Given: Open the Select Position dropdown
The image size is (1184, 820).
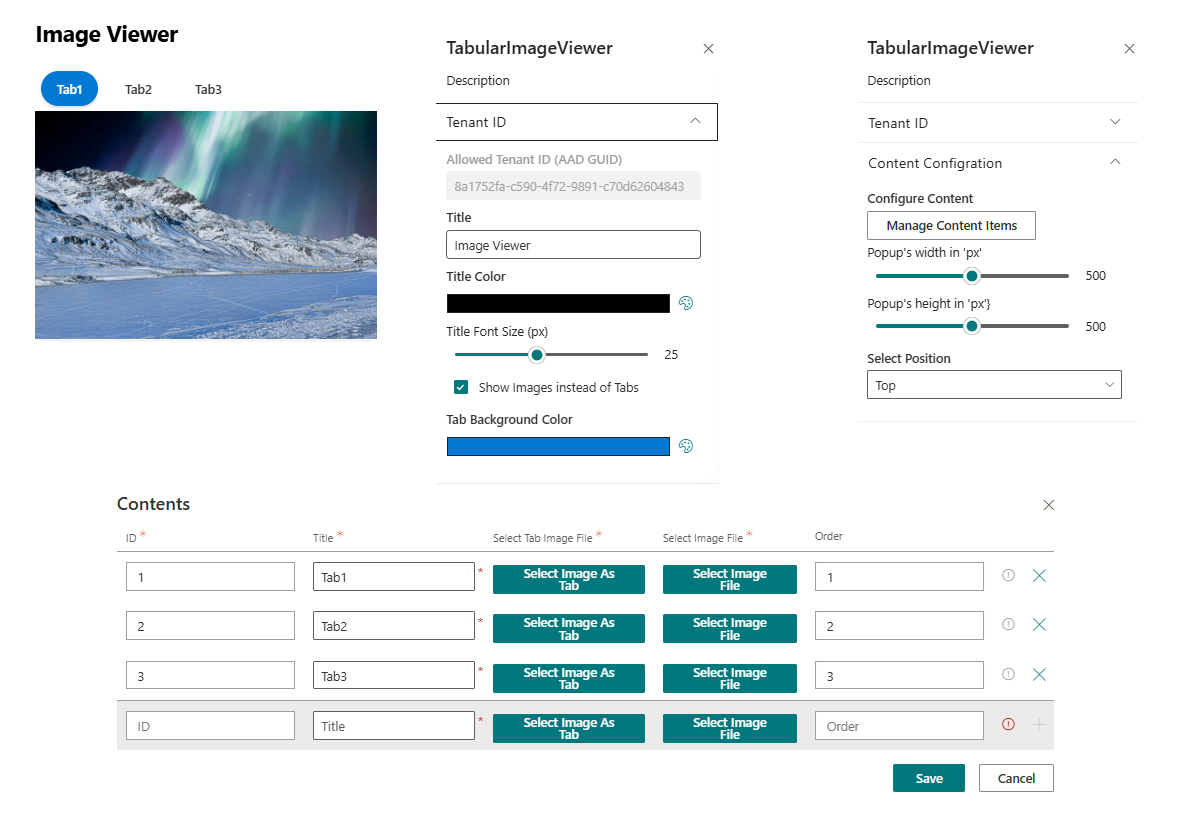Looking at the screenshot, I should coord(993,385).
